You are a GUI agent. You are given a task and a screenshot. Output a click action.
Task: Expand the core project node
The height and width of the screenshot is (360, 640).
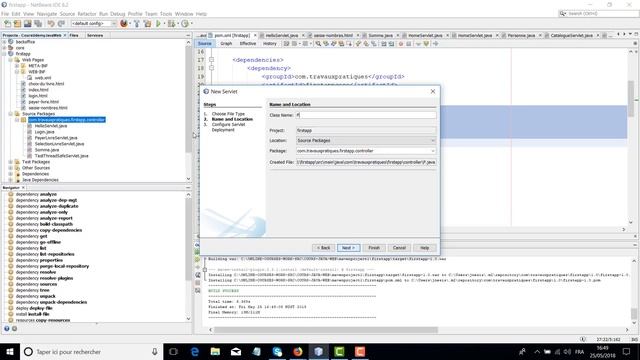click(x=4, y=48)
